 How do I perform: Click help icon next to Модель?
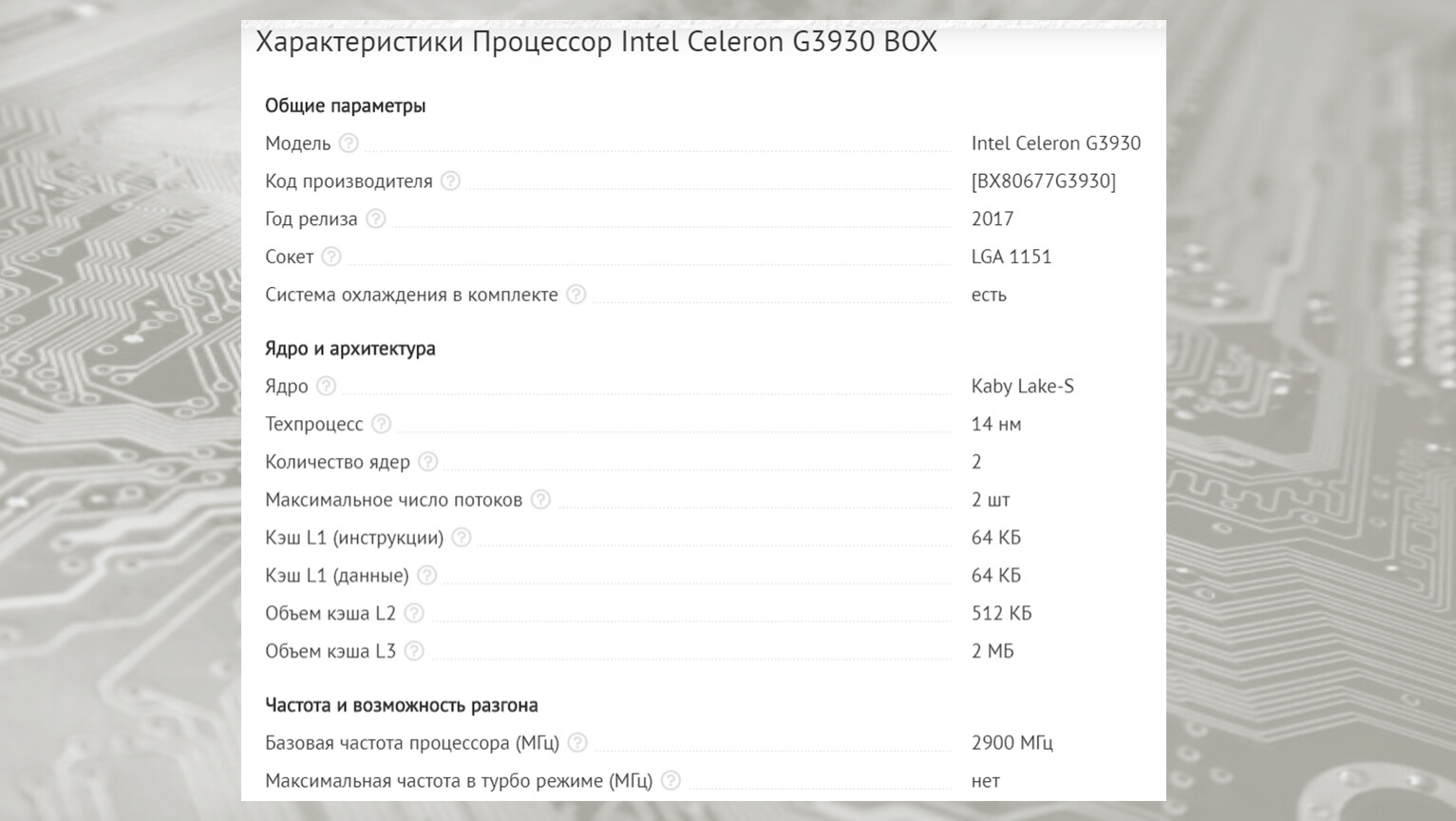[x=349, y=143]
